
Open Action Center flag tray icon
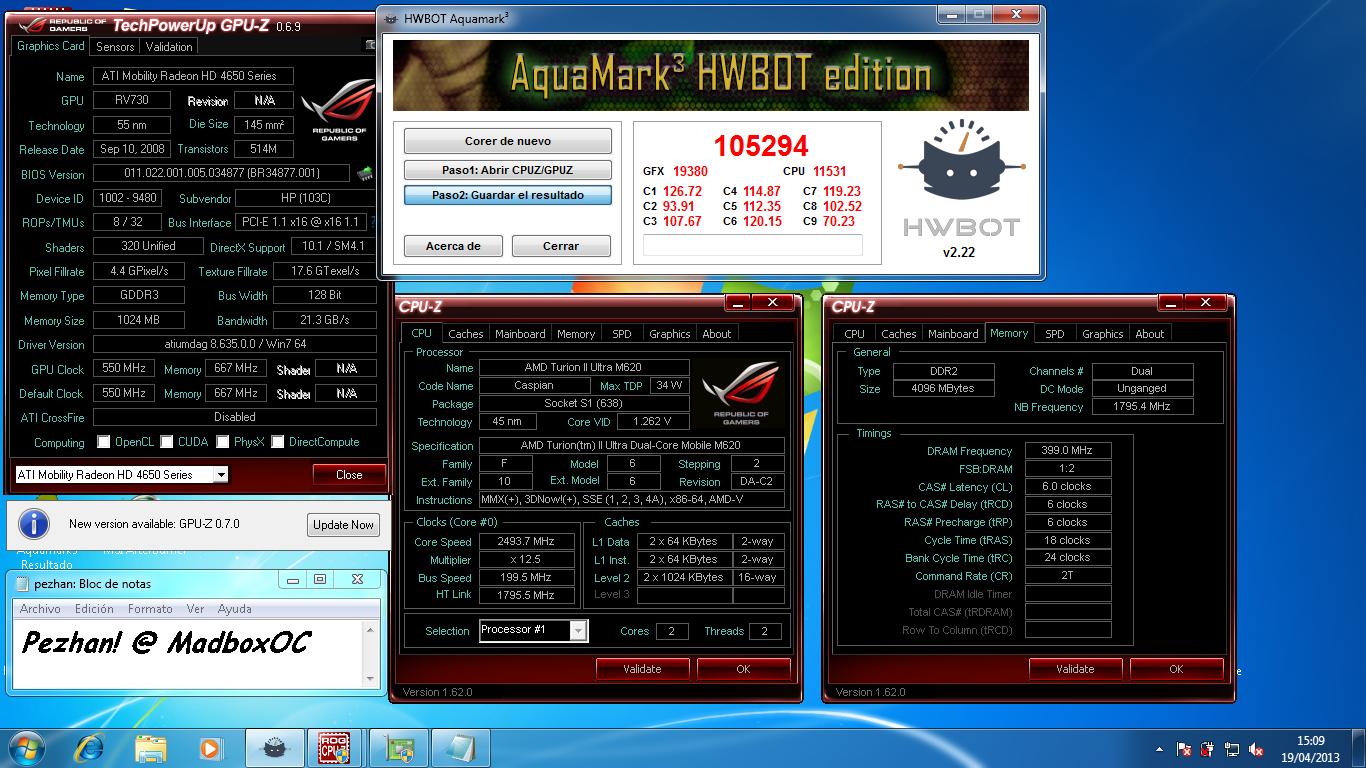tap(1184, 749)
